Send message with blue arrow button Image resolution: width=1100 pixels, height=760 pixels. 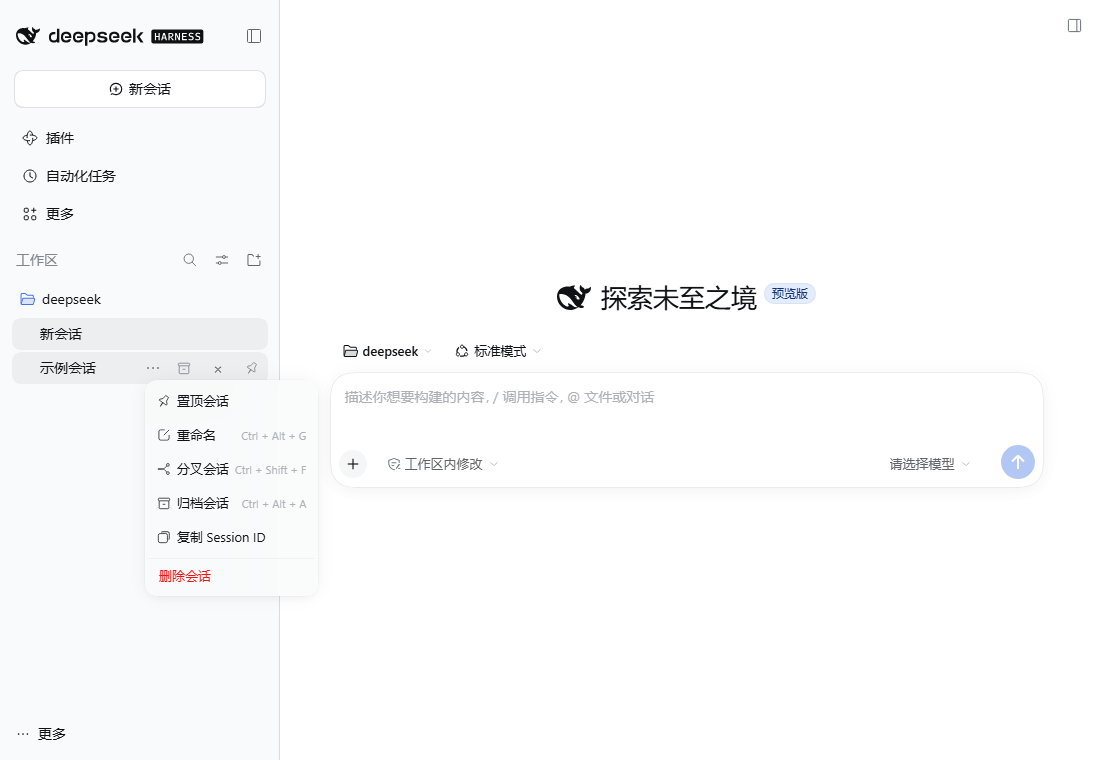1017,462
